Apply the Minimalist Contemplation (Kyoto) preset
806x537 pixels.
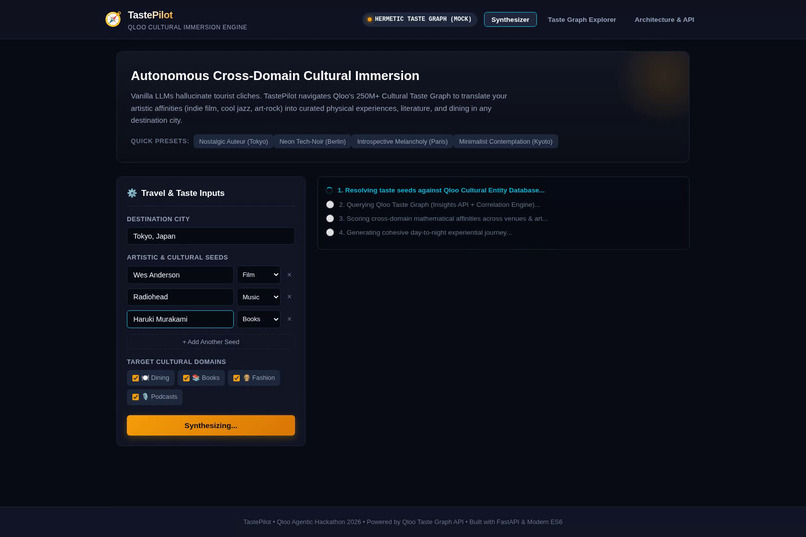[x=505, y=141]
